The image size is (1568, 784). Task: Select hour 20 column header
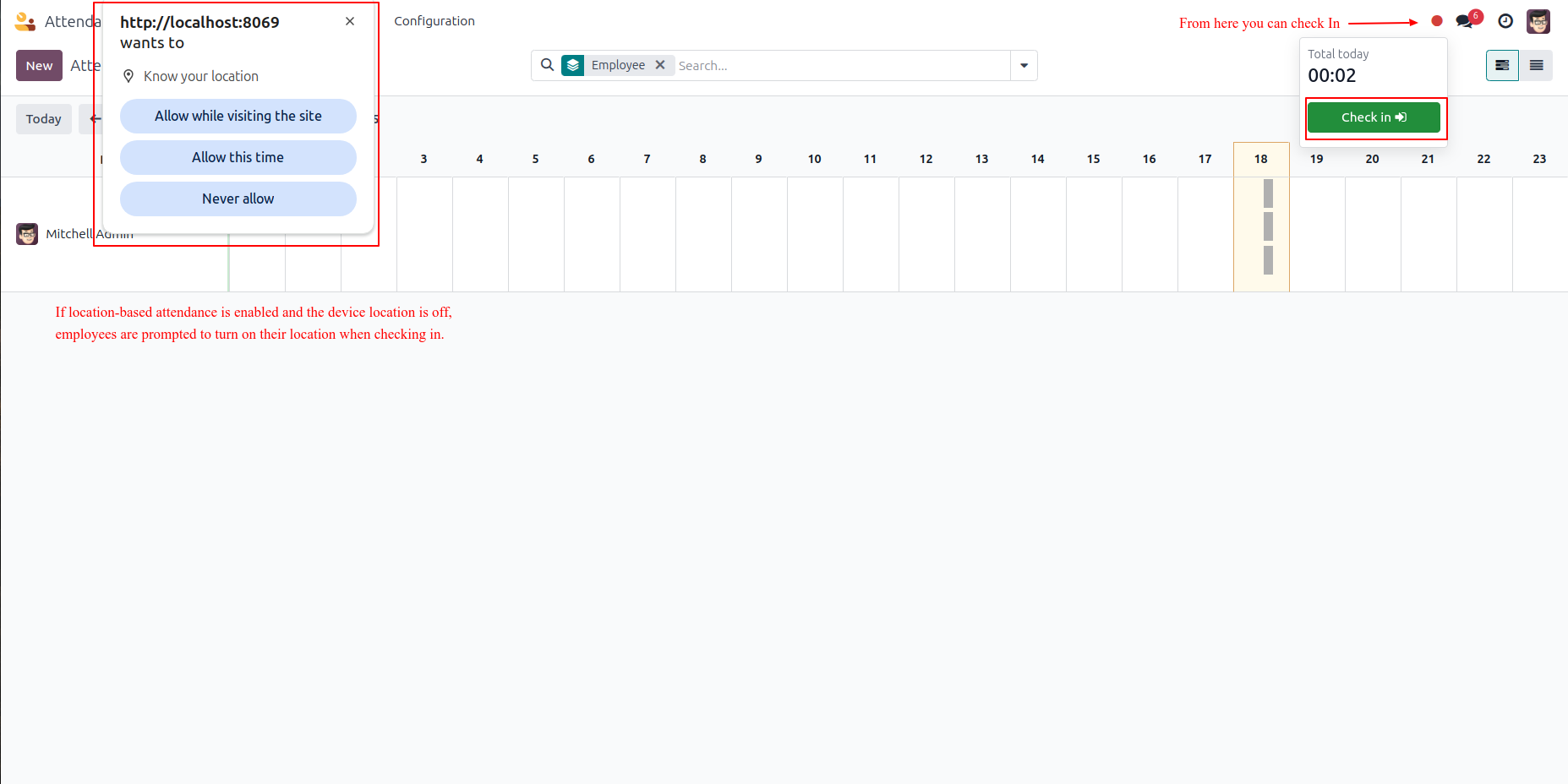point(1373,159)
